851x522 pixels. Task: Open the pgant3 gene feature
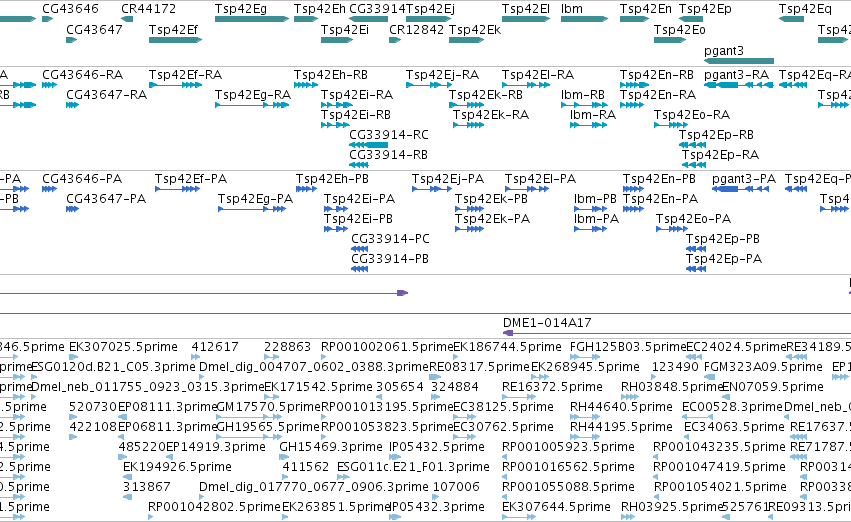[739, 61]
